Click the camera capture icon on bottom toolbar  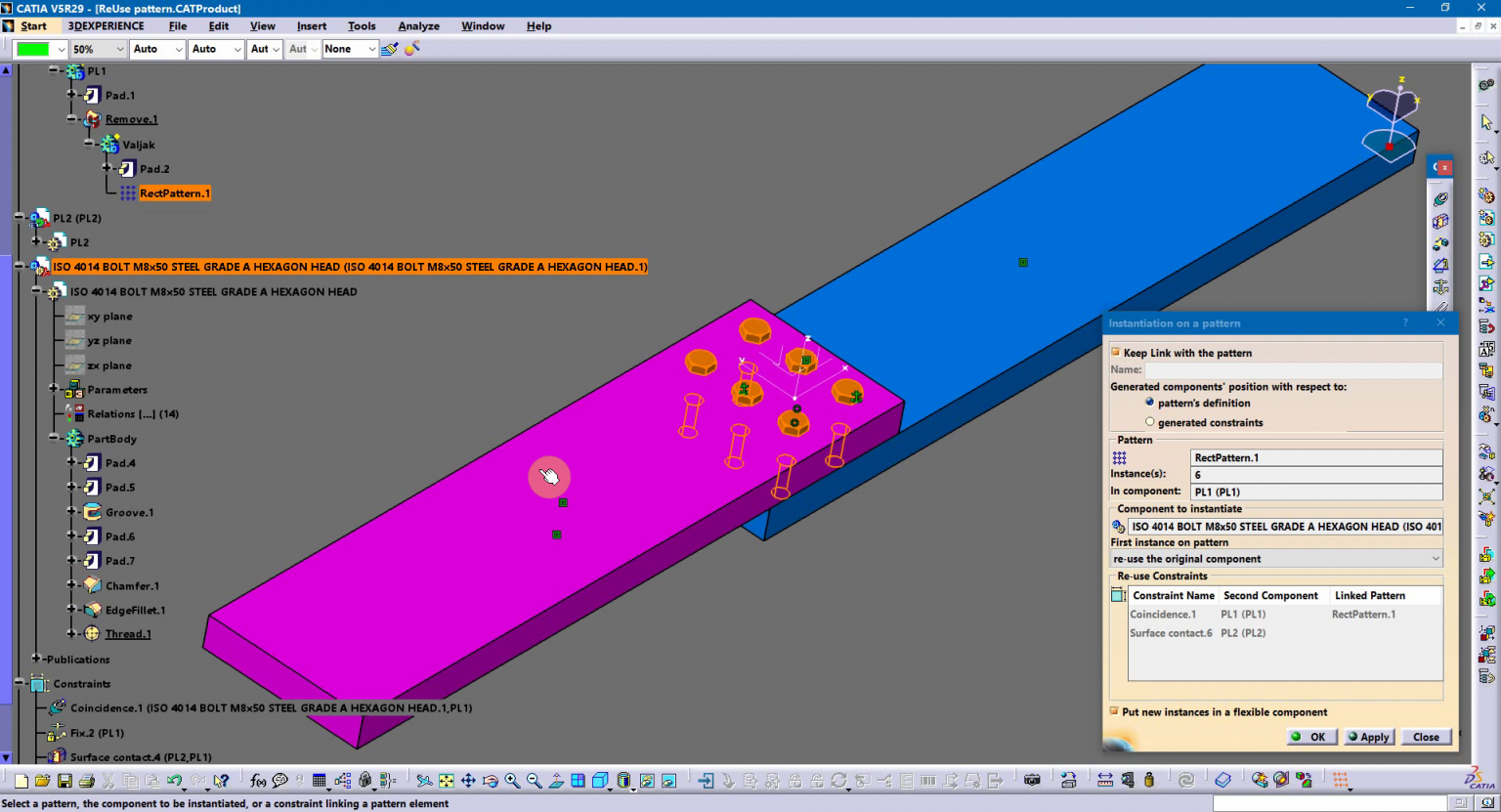[1033, 780]
